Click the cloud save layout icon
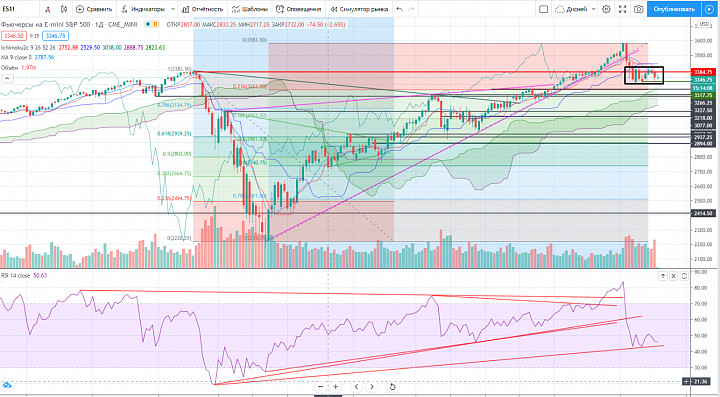This screenshot has width=720, height=397. (560, 9)
